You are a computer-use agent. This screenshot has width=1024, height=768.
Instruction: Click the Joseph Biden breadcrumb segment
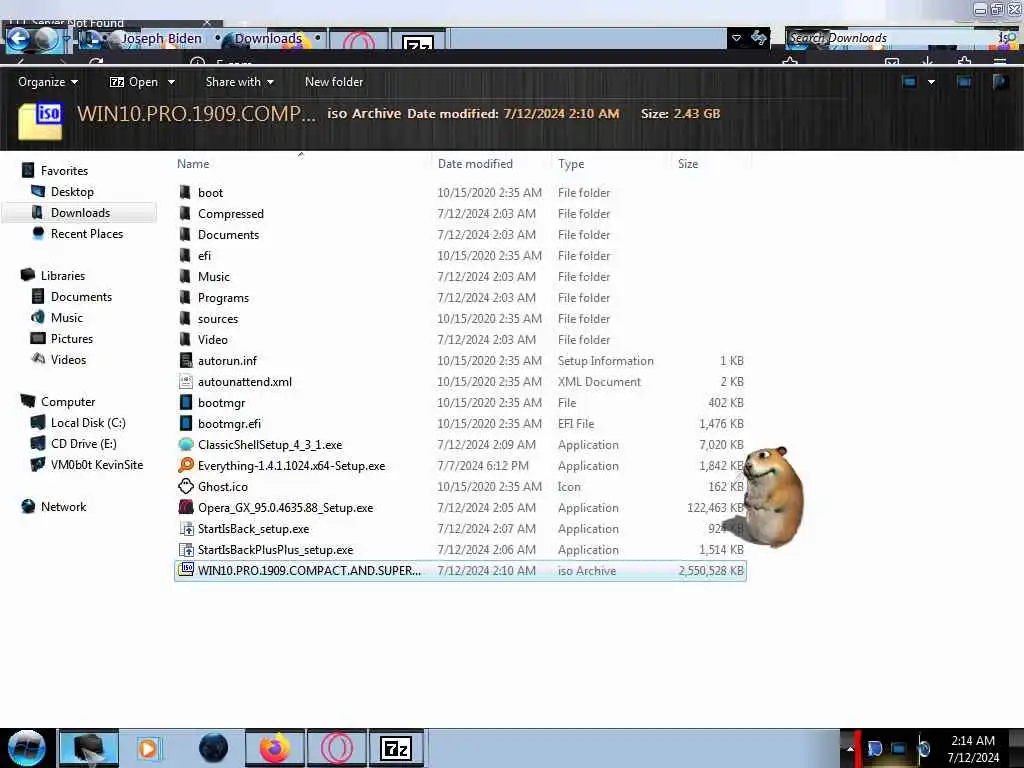161,39
